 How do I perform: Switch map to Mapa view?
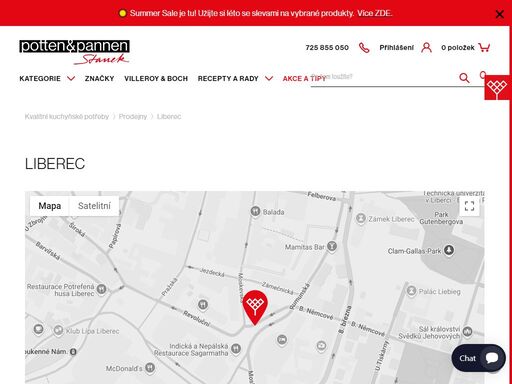pyautogui.click(x=50, y=206)
